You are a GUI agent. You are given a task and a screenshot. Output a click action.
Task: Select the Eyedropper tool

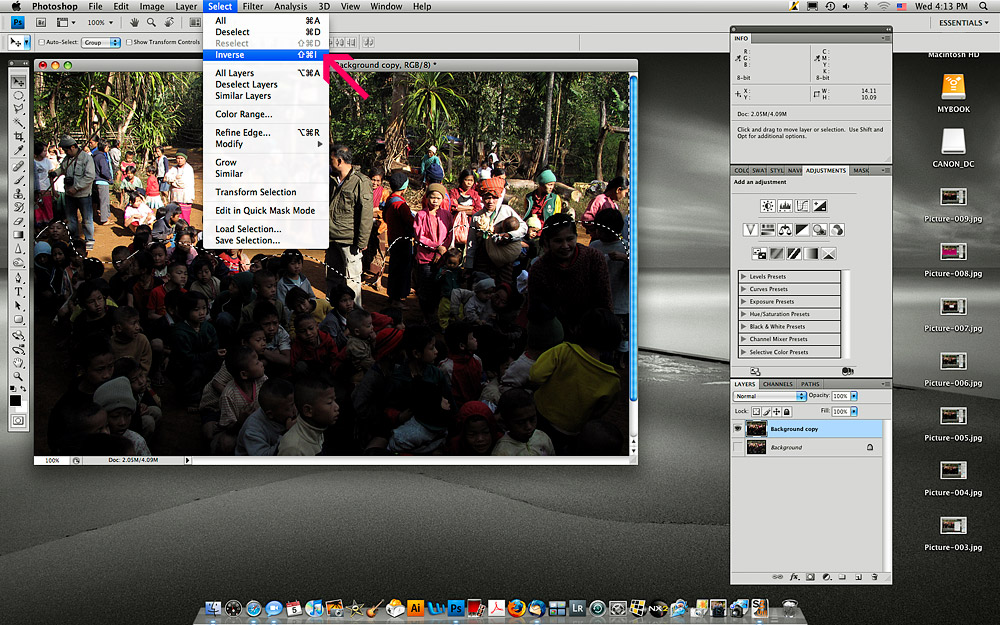[18, 151]
